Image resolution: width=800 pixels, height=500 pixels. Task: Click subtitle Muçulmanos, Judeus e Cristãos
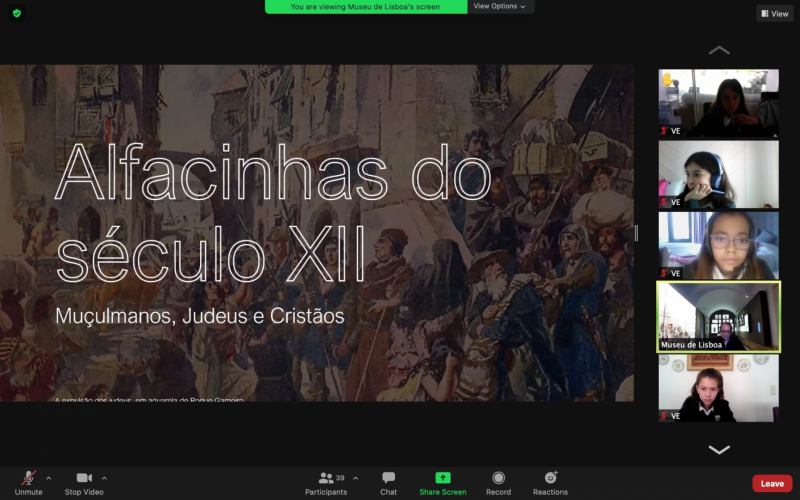click(199, 316)
